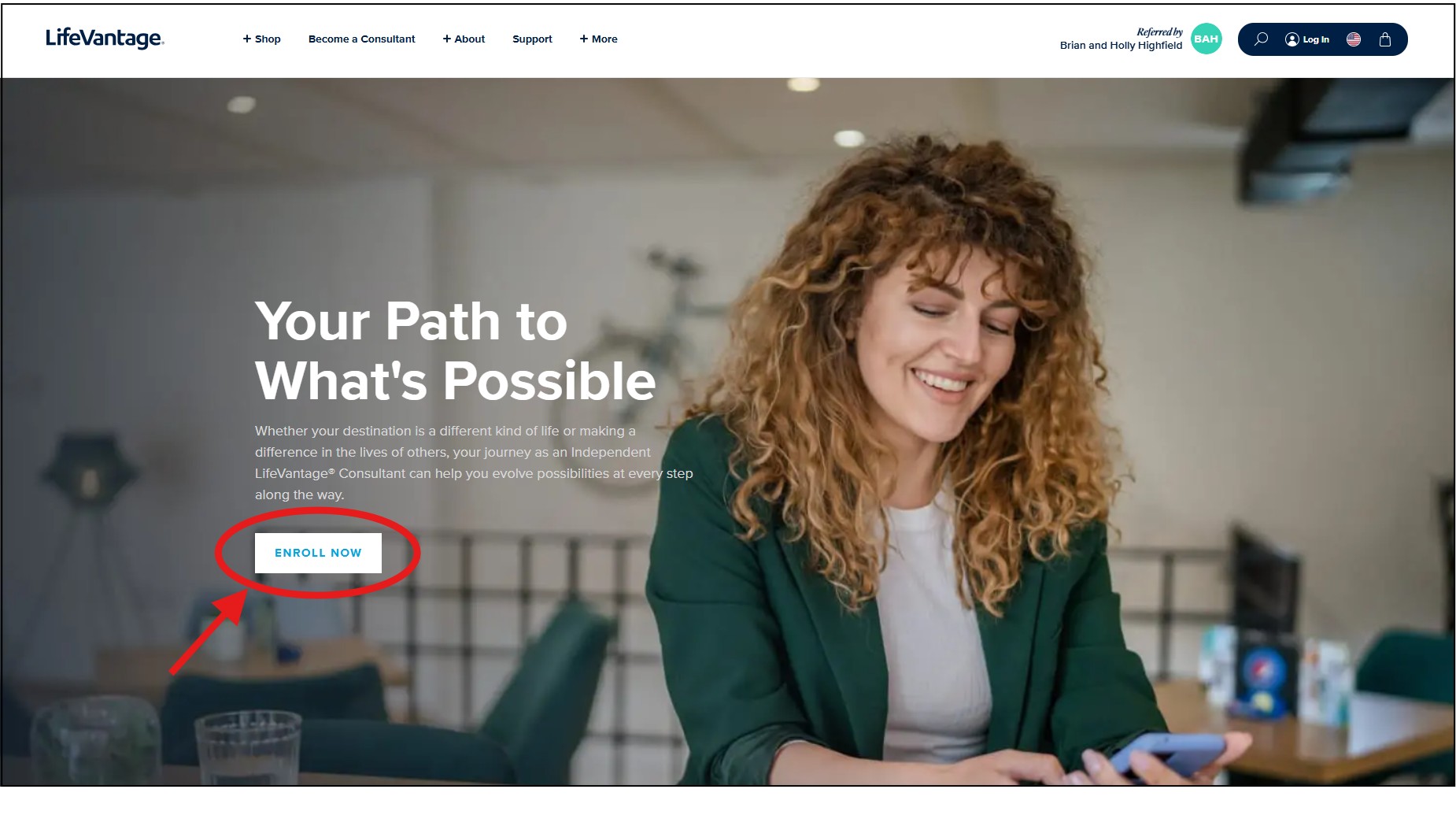
Task: Go home via the LifeVantage logo
Action: click(x=105, y=38)
